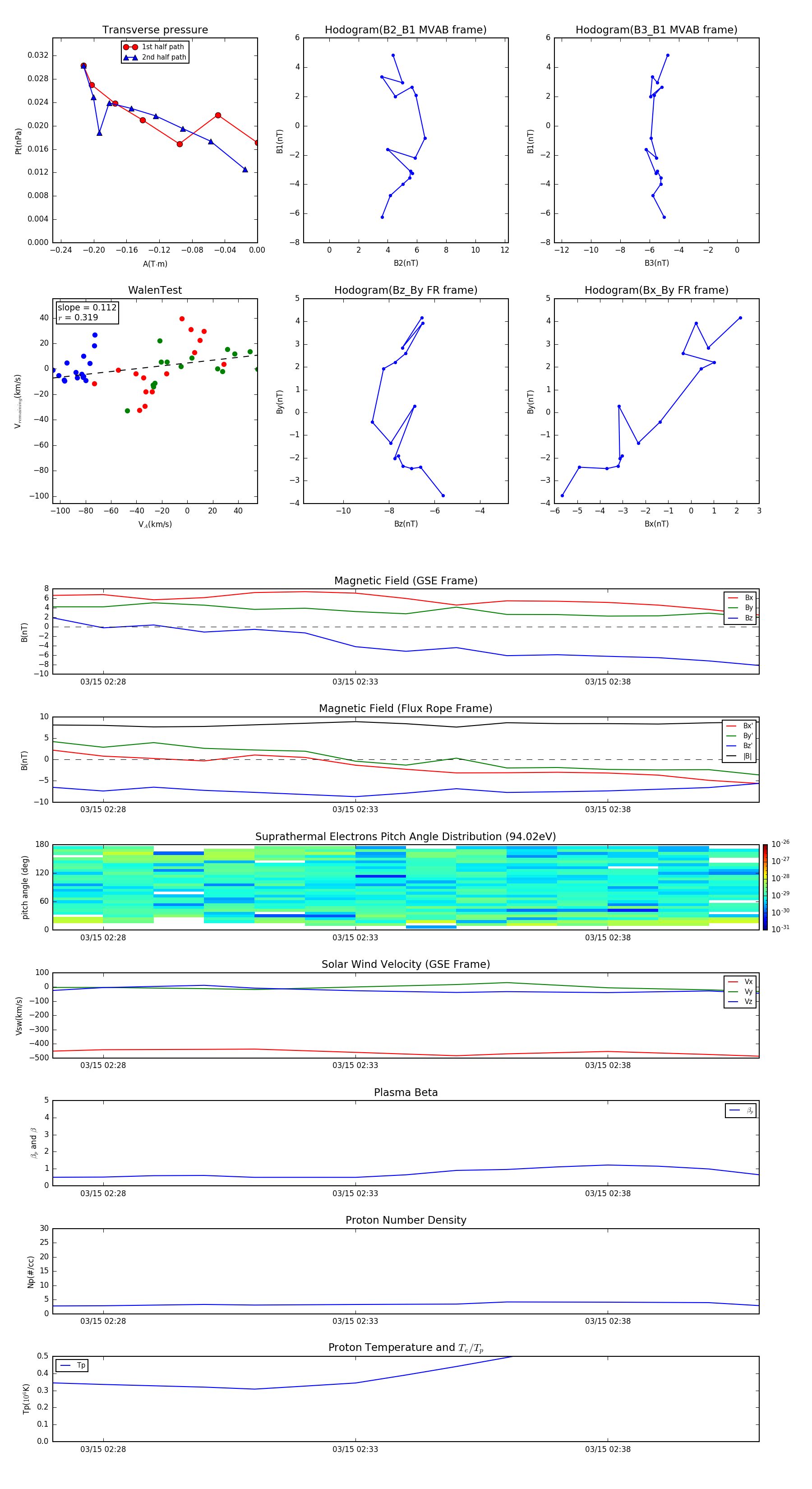Click the 'A(T·m)' x-axis label
The height and width of the screenshot is (1489, 812).
click(155, 264)
